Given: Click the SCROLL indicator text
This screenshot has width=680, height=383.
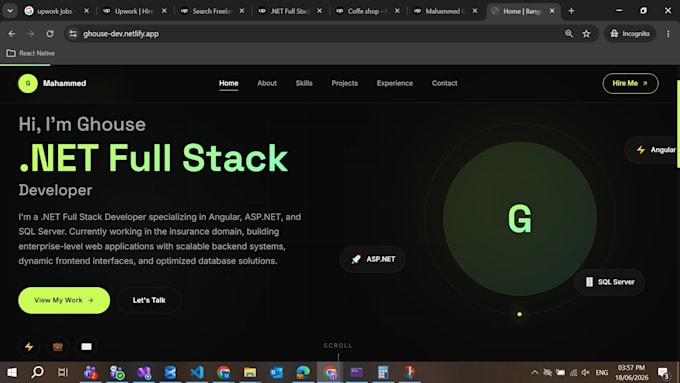Looking at the screenshot, I should click(x=338, y=346).
